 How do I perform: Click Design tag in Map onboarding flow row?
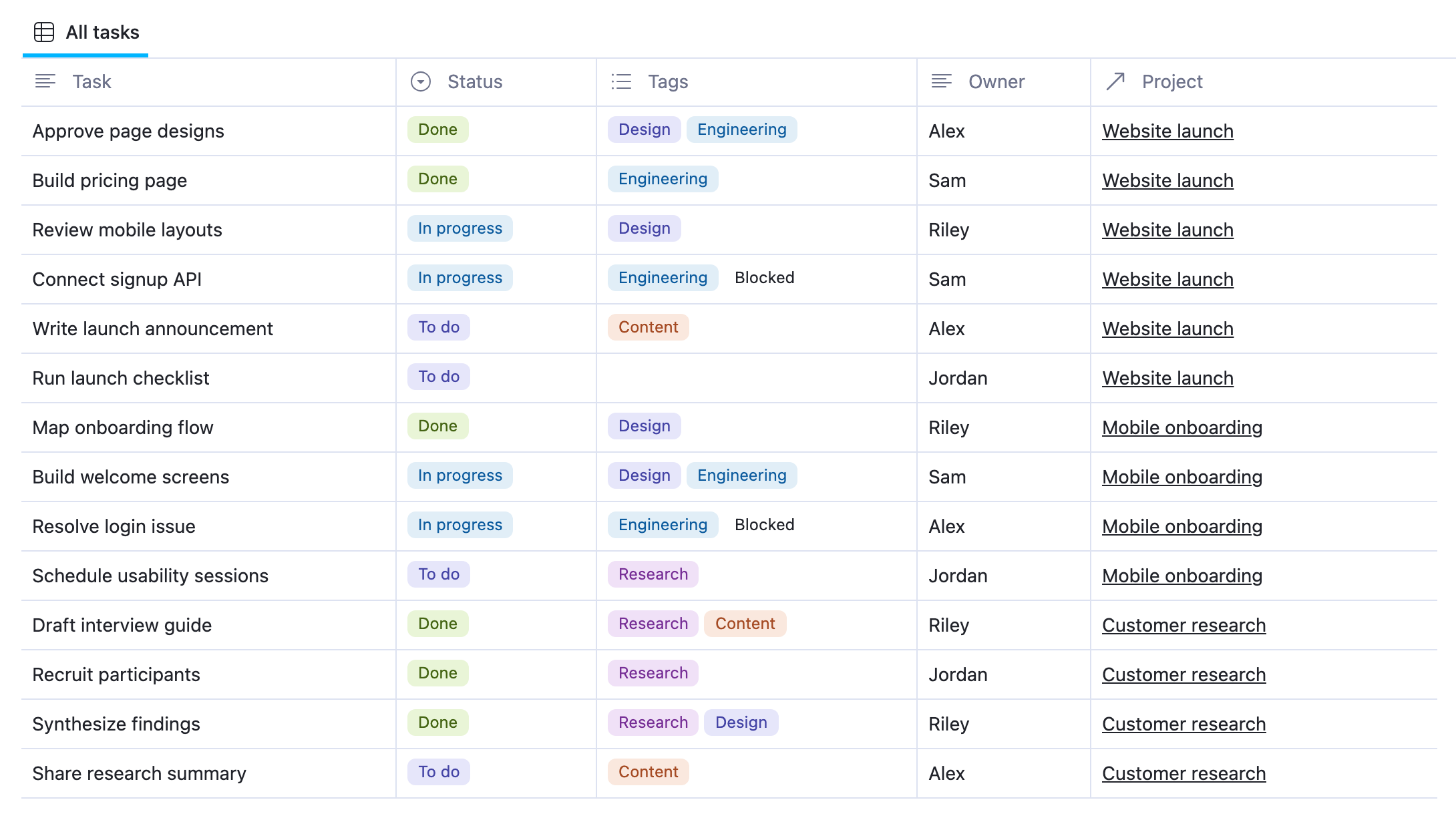tap(645, 426)
